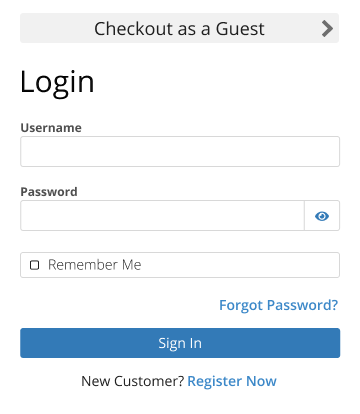Reveal password with the eye icon

(322, 216)
